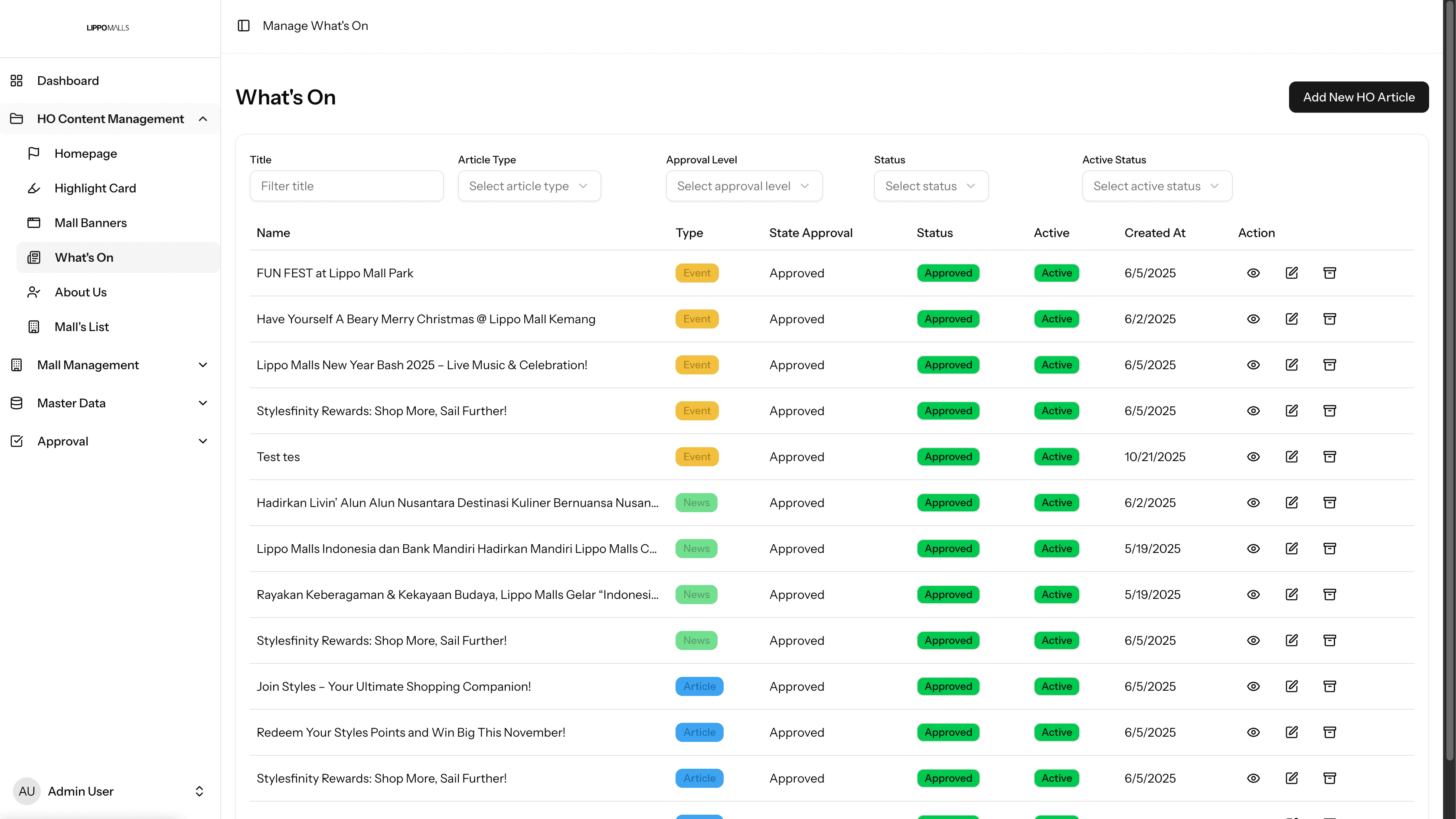View the Join Styles article
The width and height of the screenshot is (1456, 819).
tap(1253, 686)
